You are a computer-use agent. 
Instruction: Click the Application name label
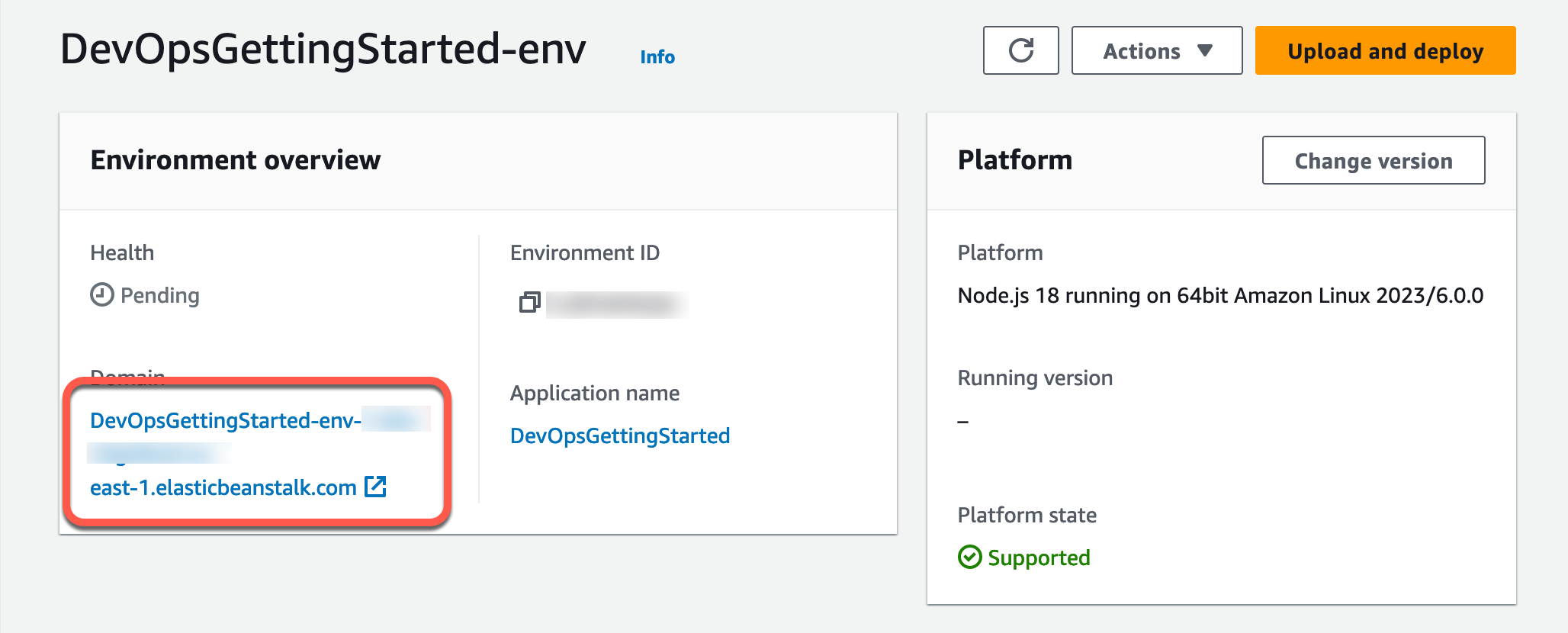pos(595,393)
